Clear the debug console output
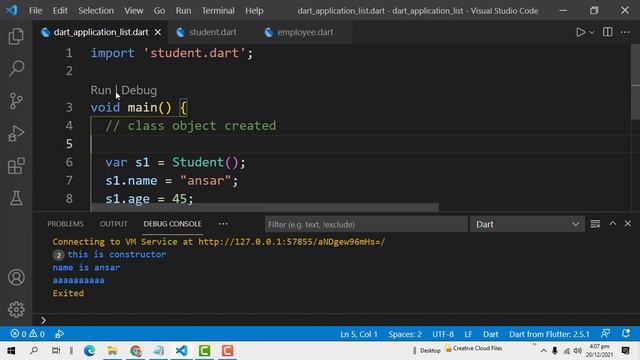 (x=595, y=224)
